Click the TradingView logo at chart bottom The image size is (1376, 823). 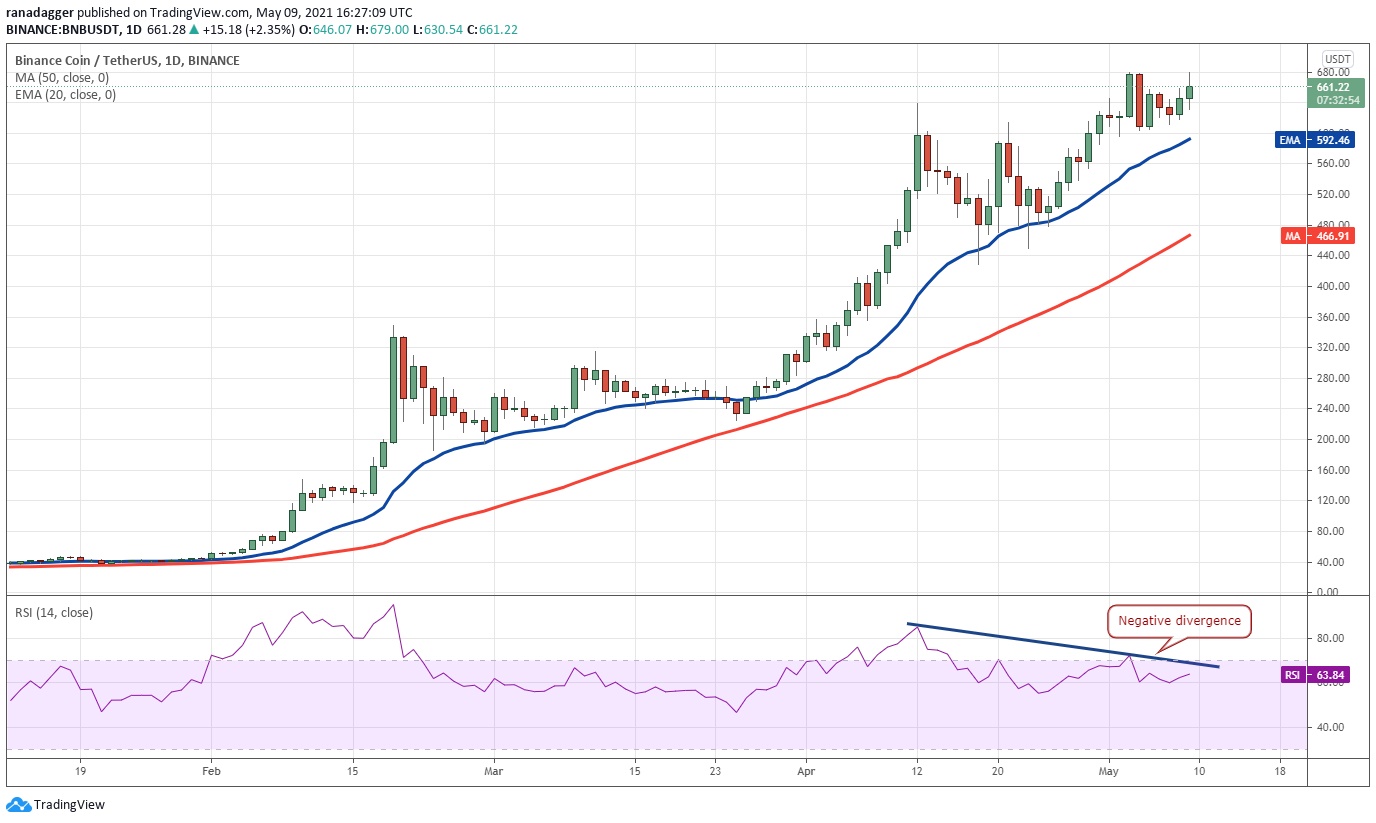55,804
